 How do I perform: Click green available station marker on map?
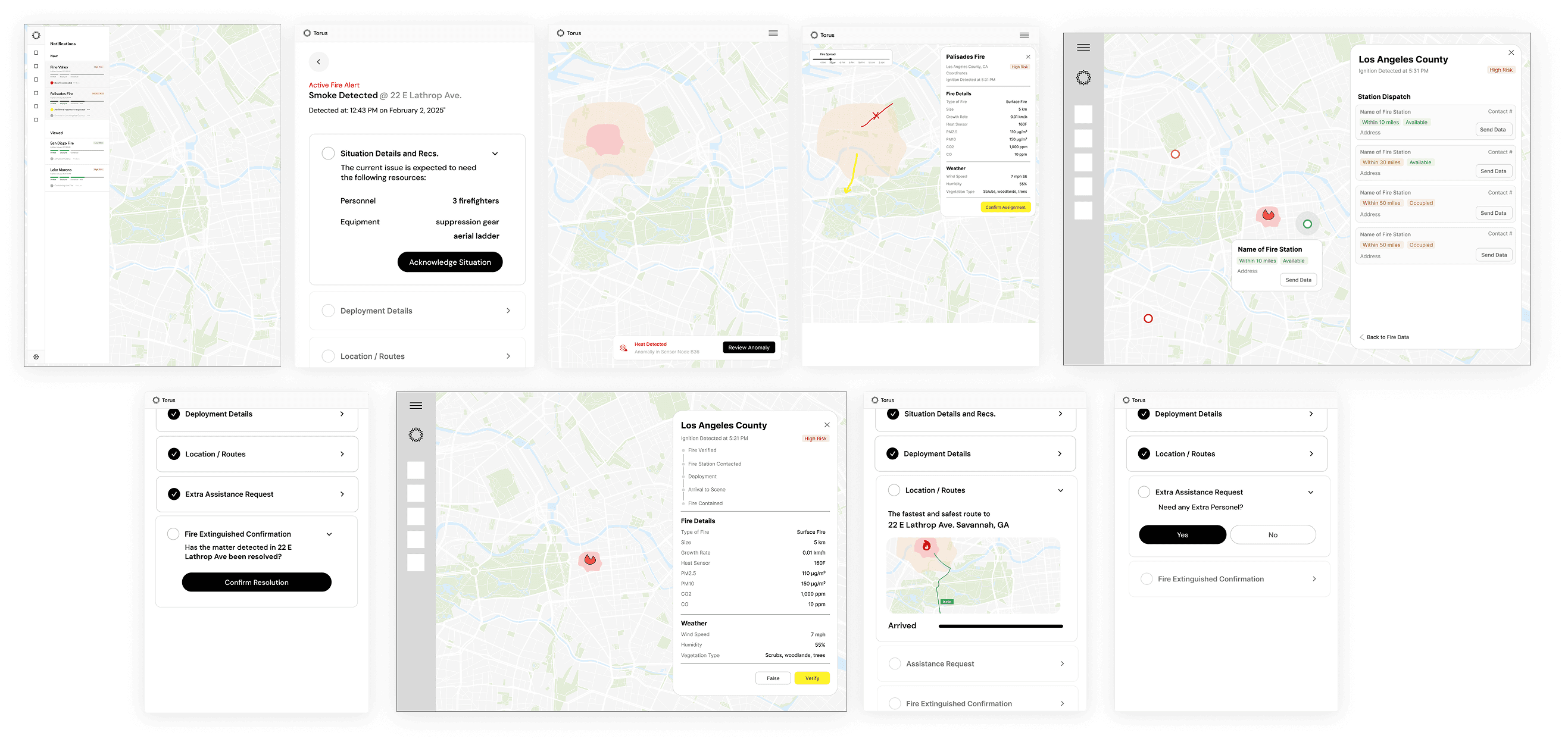[1307, 224]
